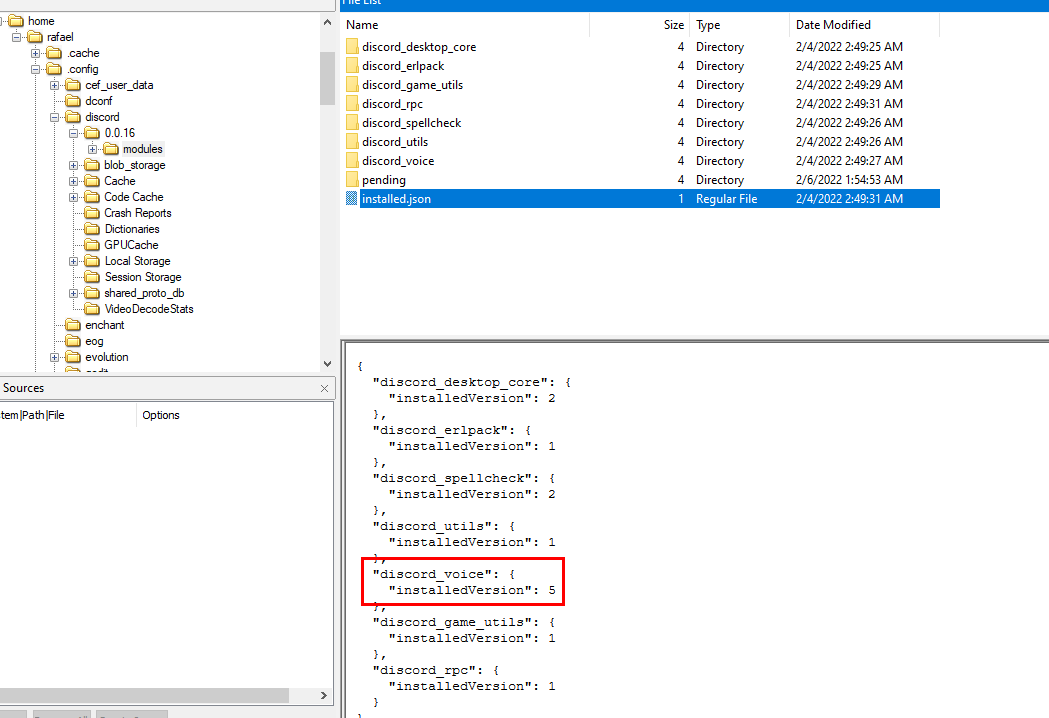The image size is (1049, 718).
Task: Click the "discord_rpc" key in JSON viewer
Action: [427, 670]
